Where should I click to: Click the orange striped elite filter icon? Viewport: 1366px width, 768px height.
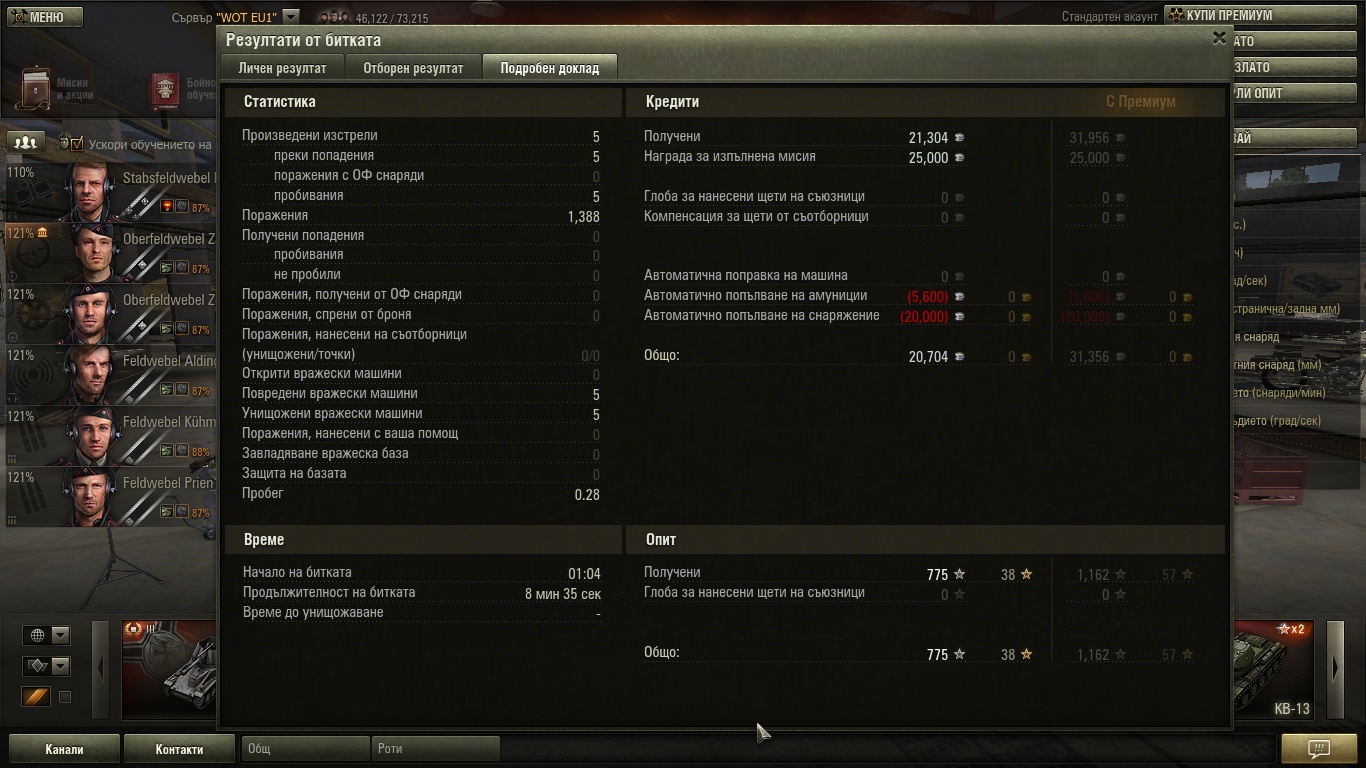tap(37, 697)
